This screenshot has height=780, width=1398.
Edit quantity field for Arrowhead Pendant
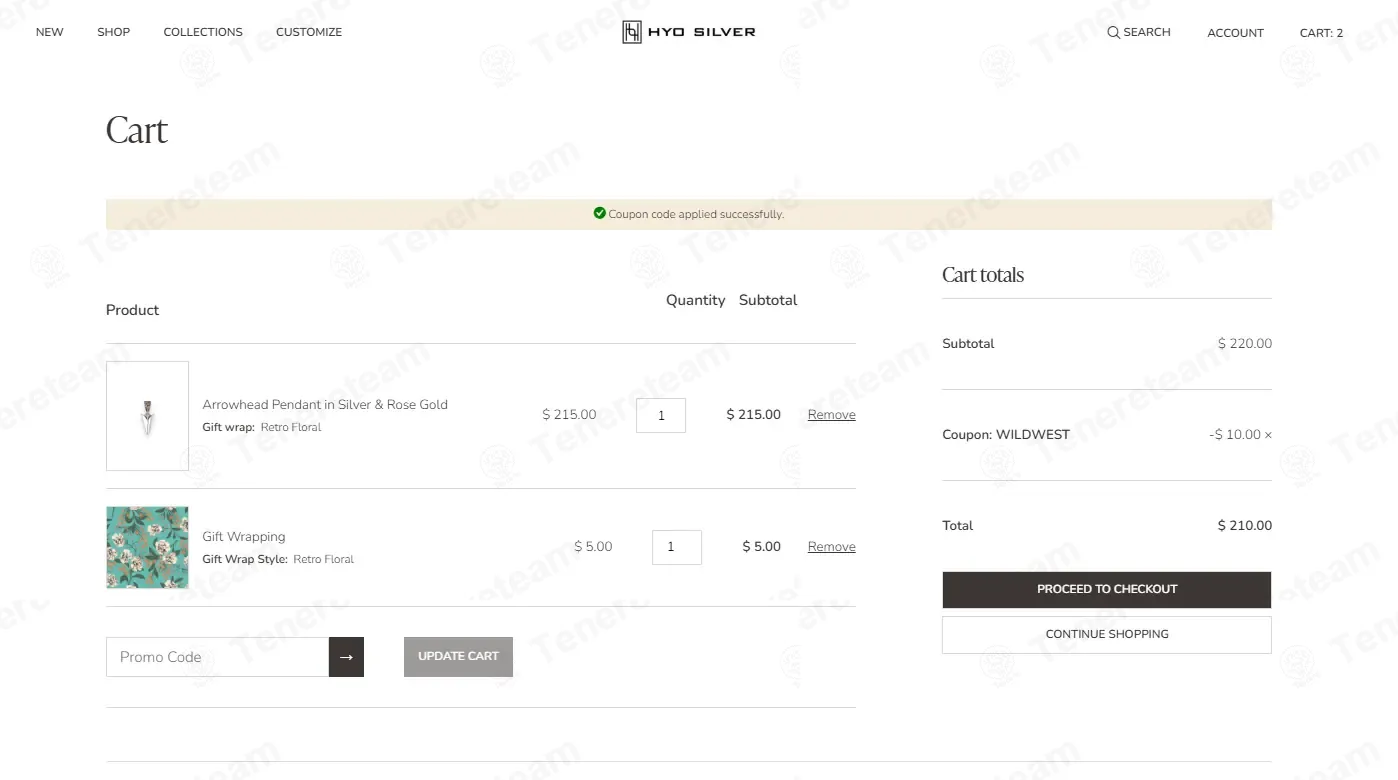(661, 415)
